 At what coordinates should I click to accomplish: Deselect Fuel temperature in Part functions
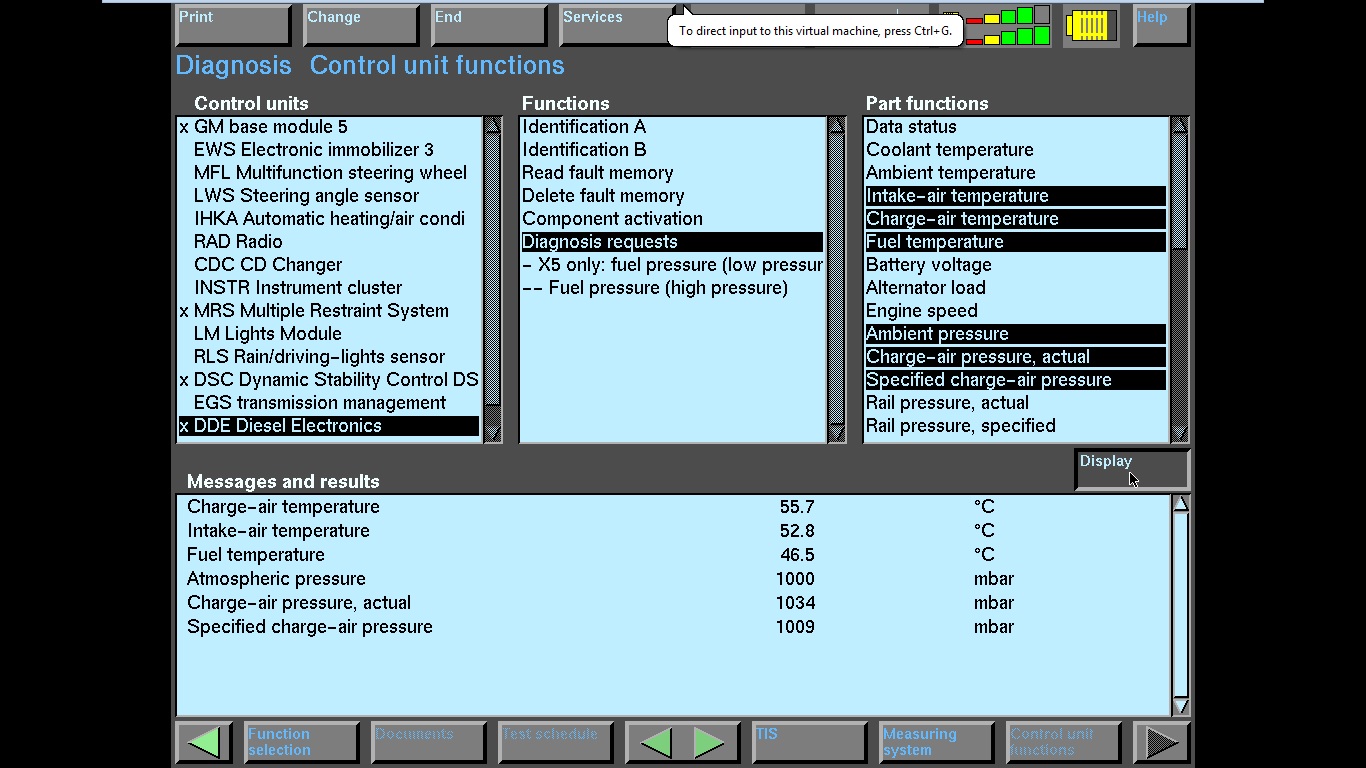point(934,242)
